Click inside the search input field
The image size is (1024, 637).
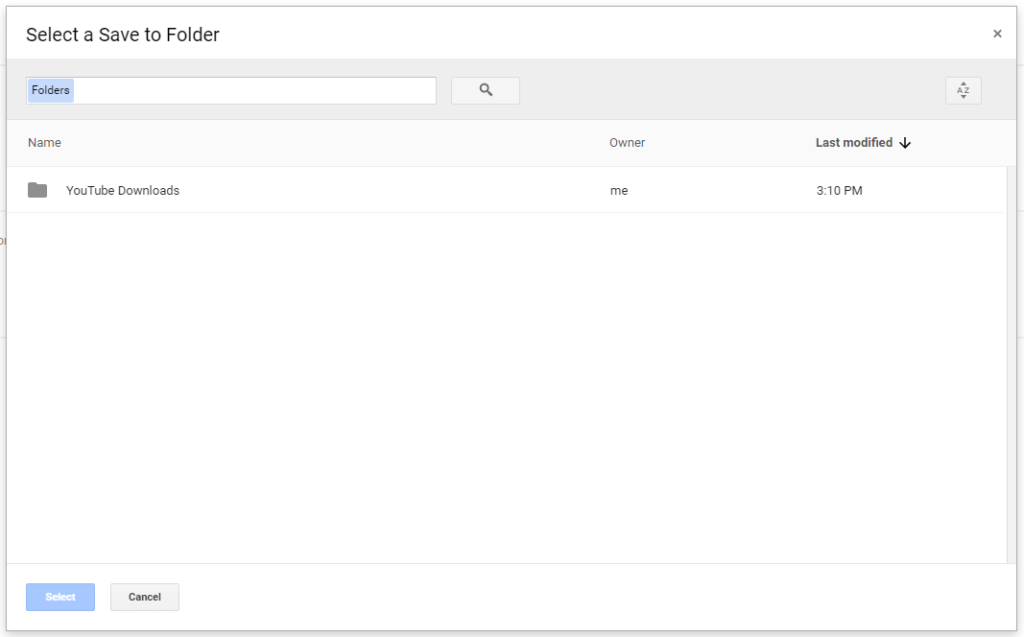[250, 90]
